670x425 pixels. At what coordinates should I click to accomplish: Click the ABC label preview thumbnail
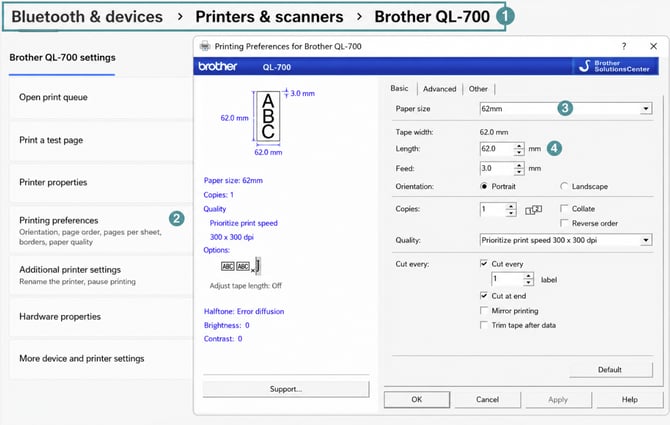pos(268,116)
